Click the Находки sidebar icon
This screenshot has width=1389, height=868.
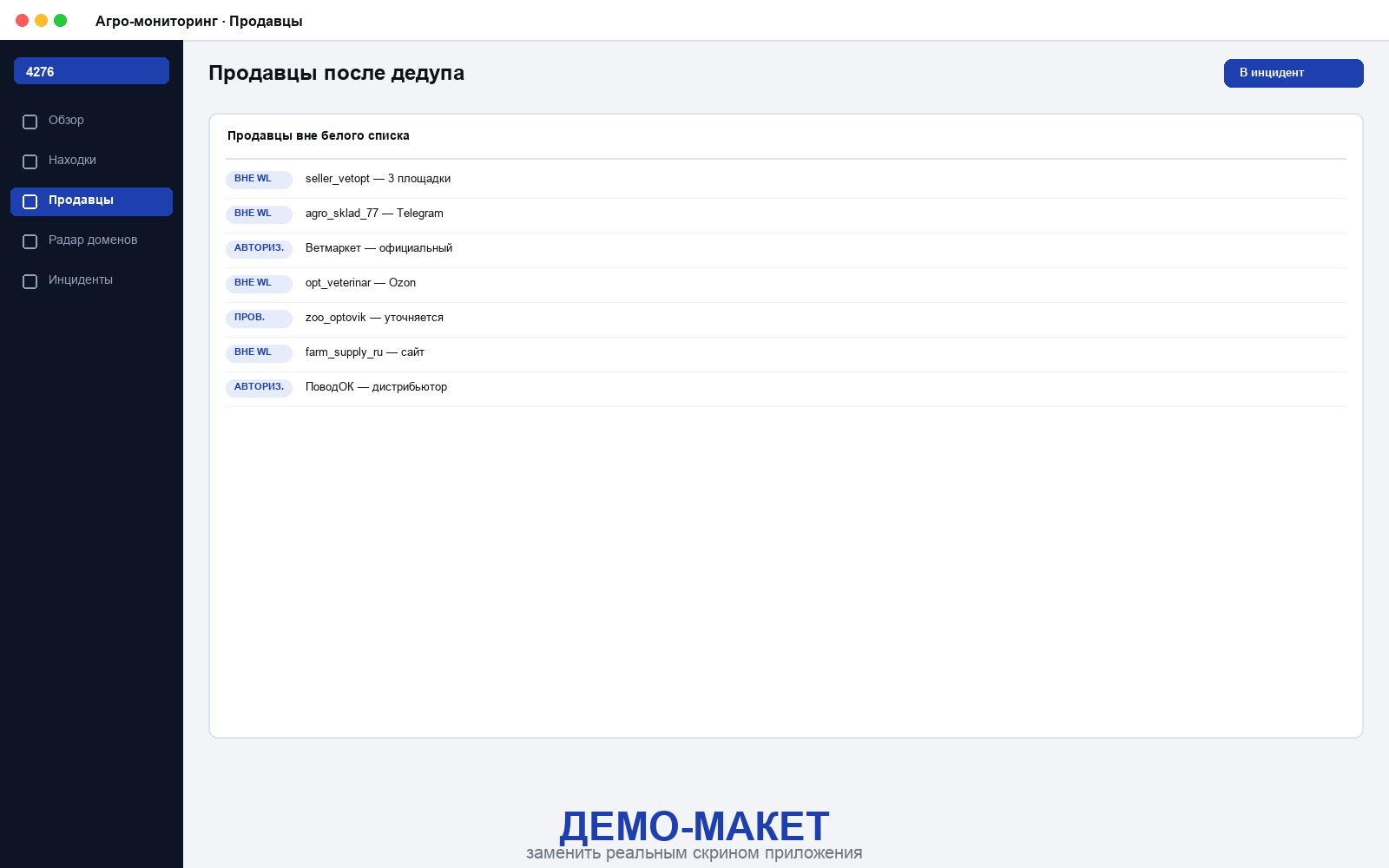point(30,161)
